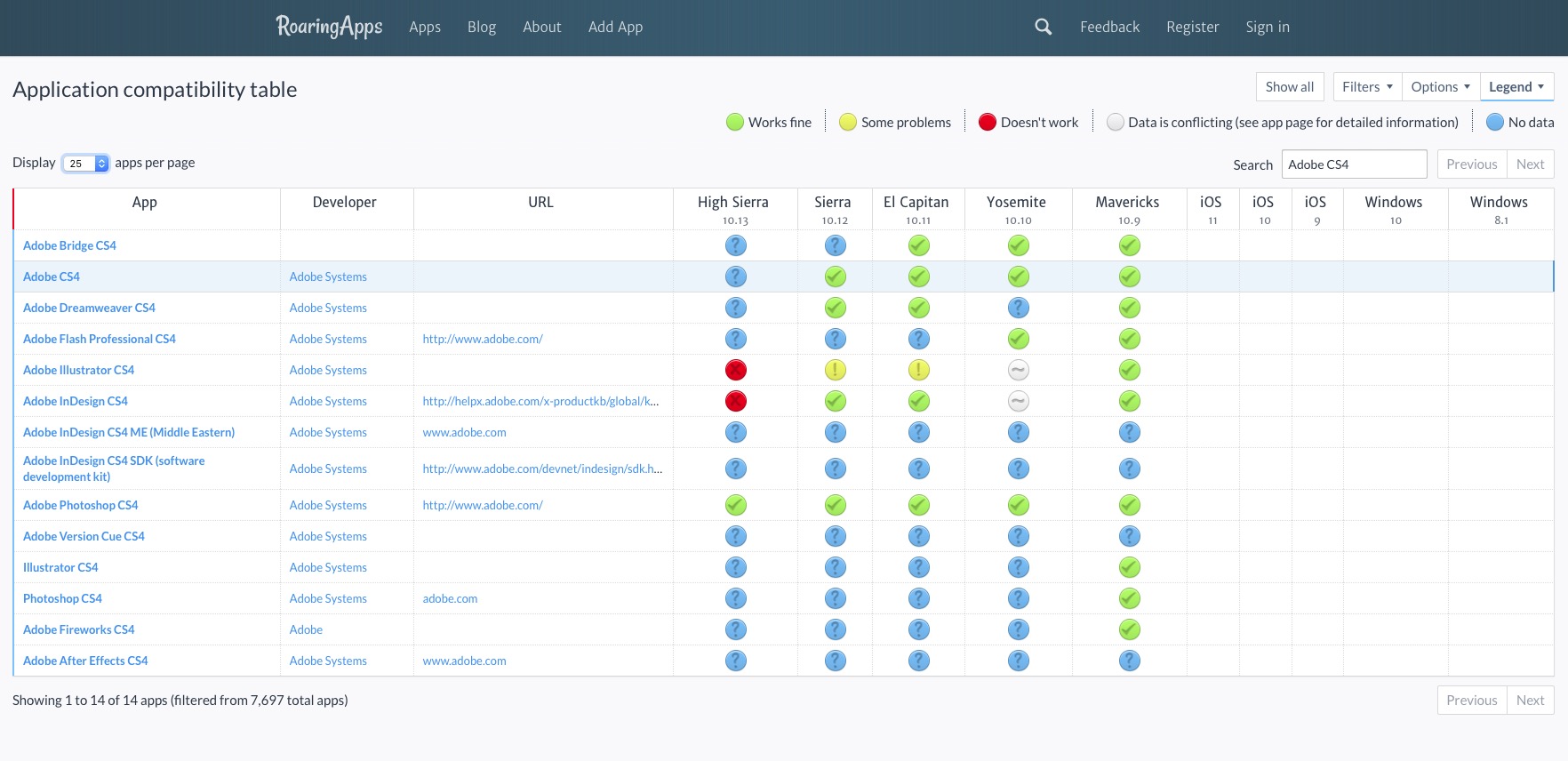Click yellow Sierra status for Adobe Illustrator CS4
Screen dimensions: 1568x761
click(x=835, y=370)
